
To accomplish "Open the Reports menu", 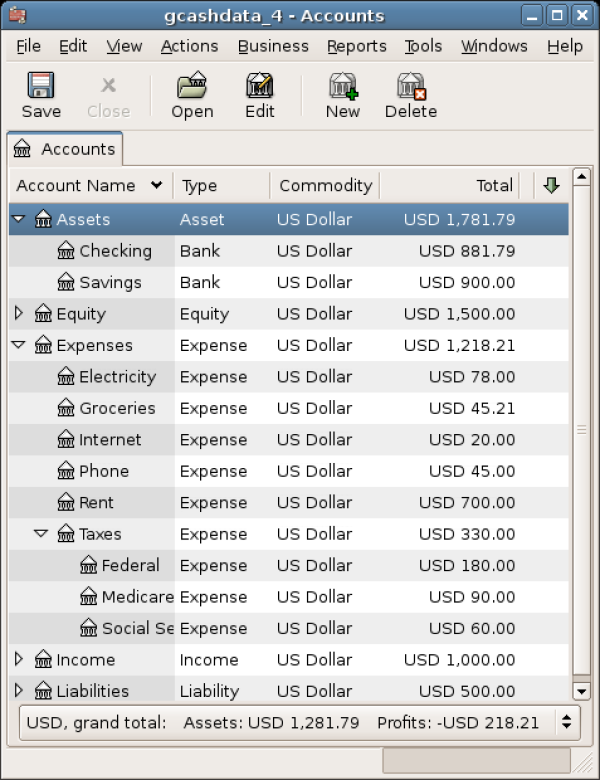I will tap(356, 46).
